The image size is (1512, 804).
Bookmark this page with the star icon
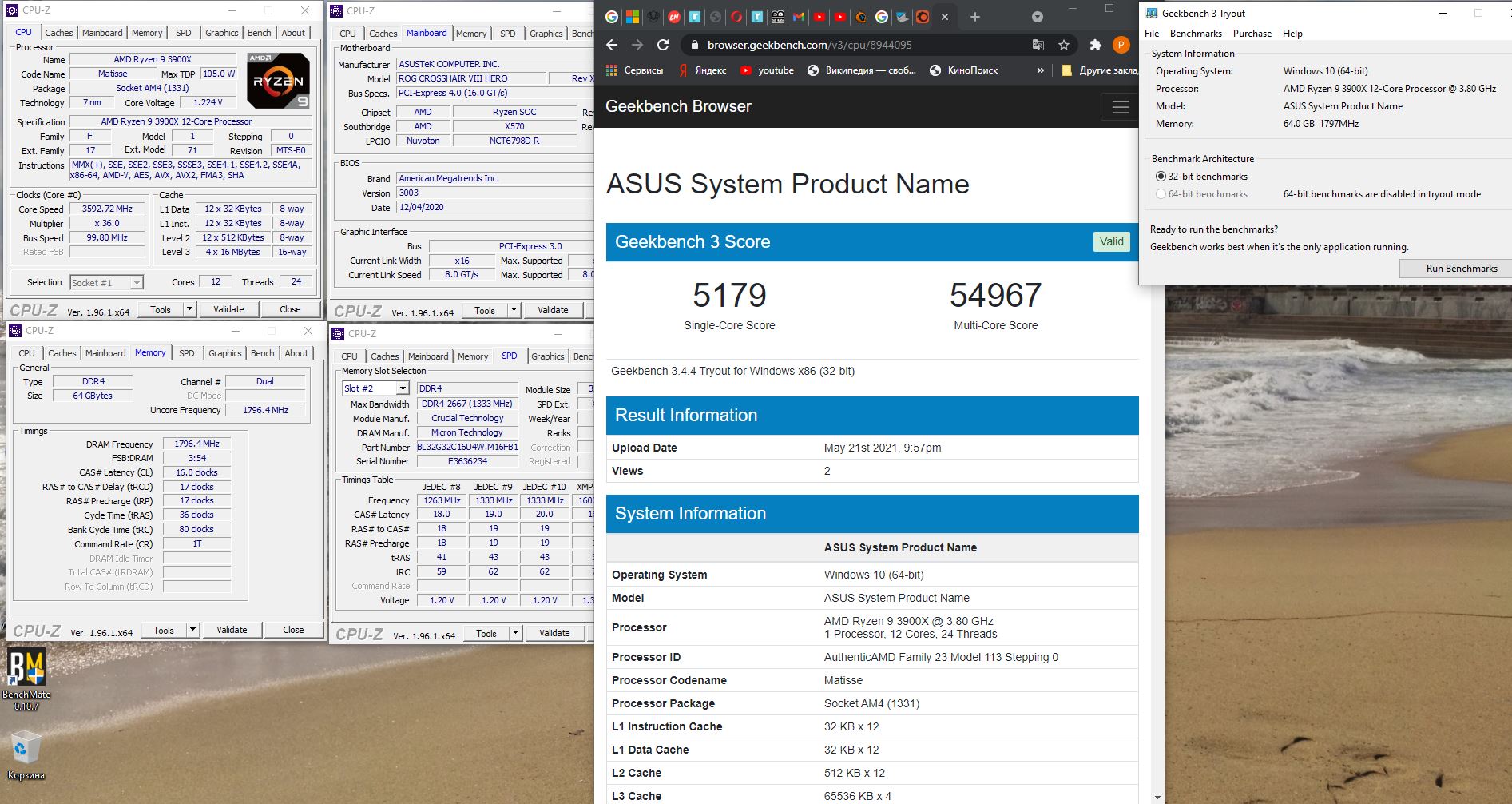(x=1064, y=45)
